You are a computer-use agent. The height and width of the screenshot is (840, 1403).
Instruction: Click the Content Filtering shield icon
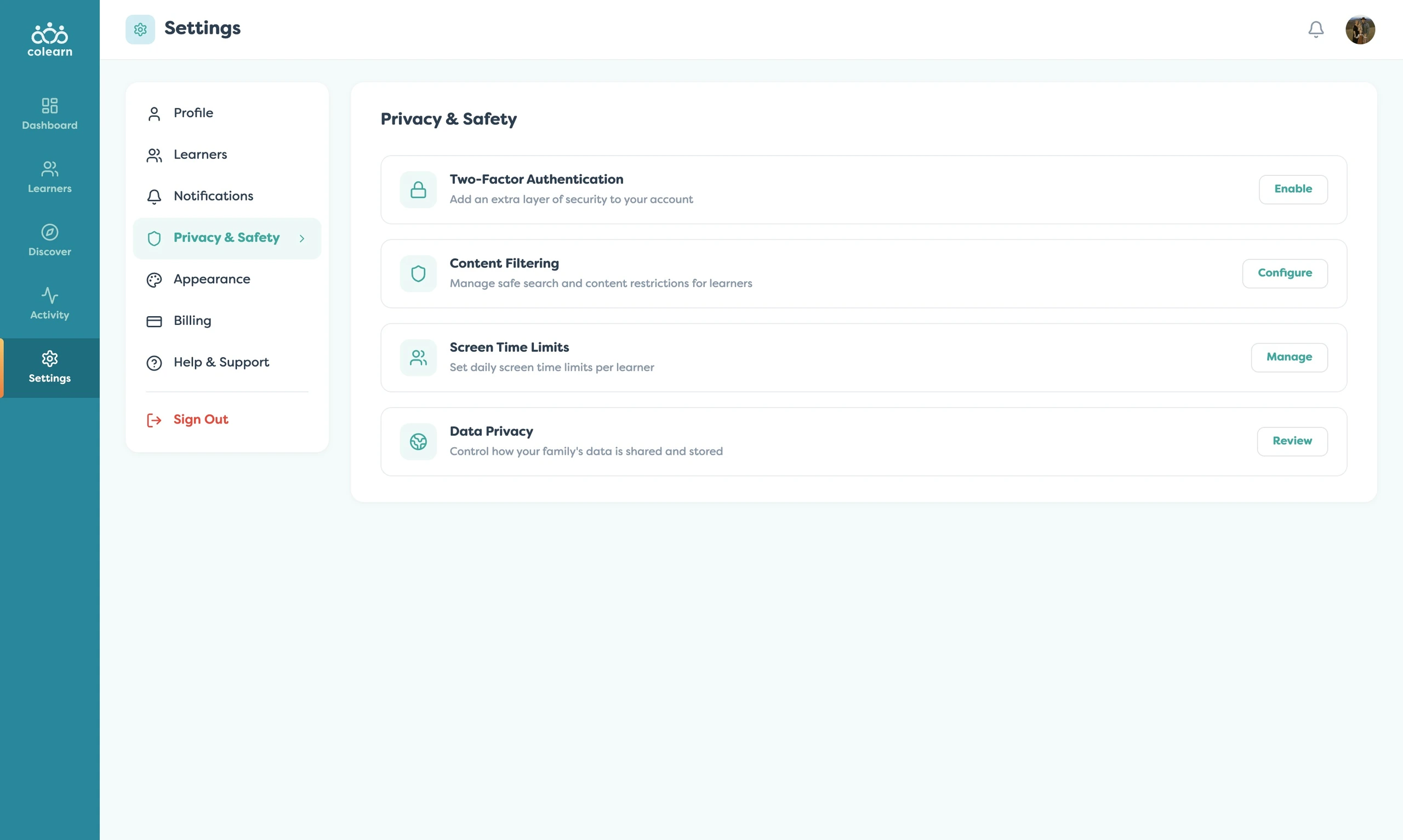(418, 273)
